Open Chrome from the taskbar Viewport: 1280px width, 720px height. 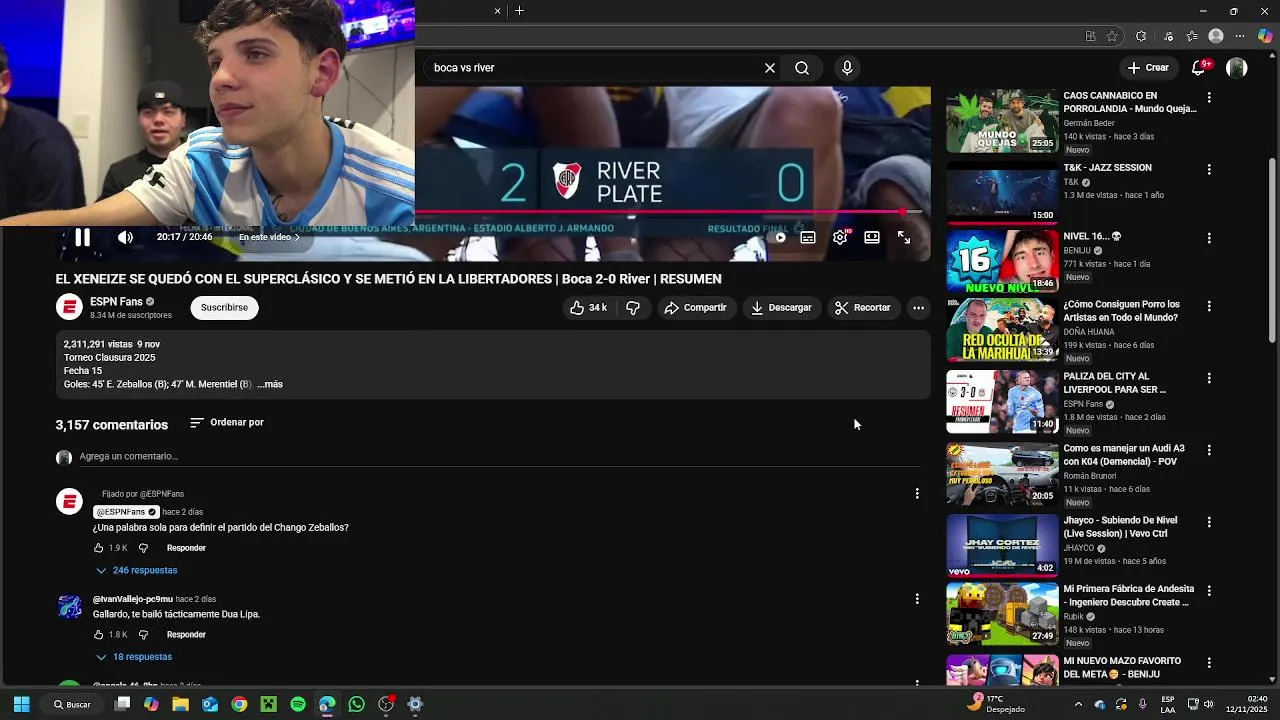239,704
